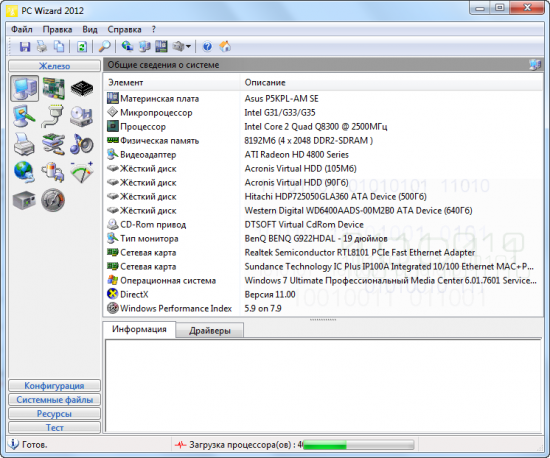Screen dimensions: 550x458
Task: Open the dropdown arrow beside the tools toolbar icon
Action: pos(188,46)
